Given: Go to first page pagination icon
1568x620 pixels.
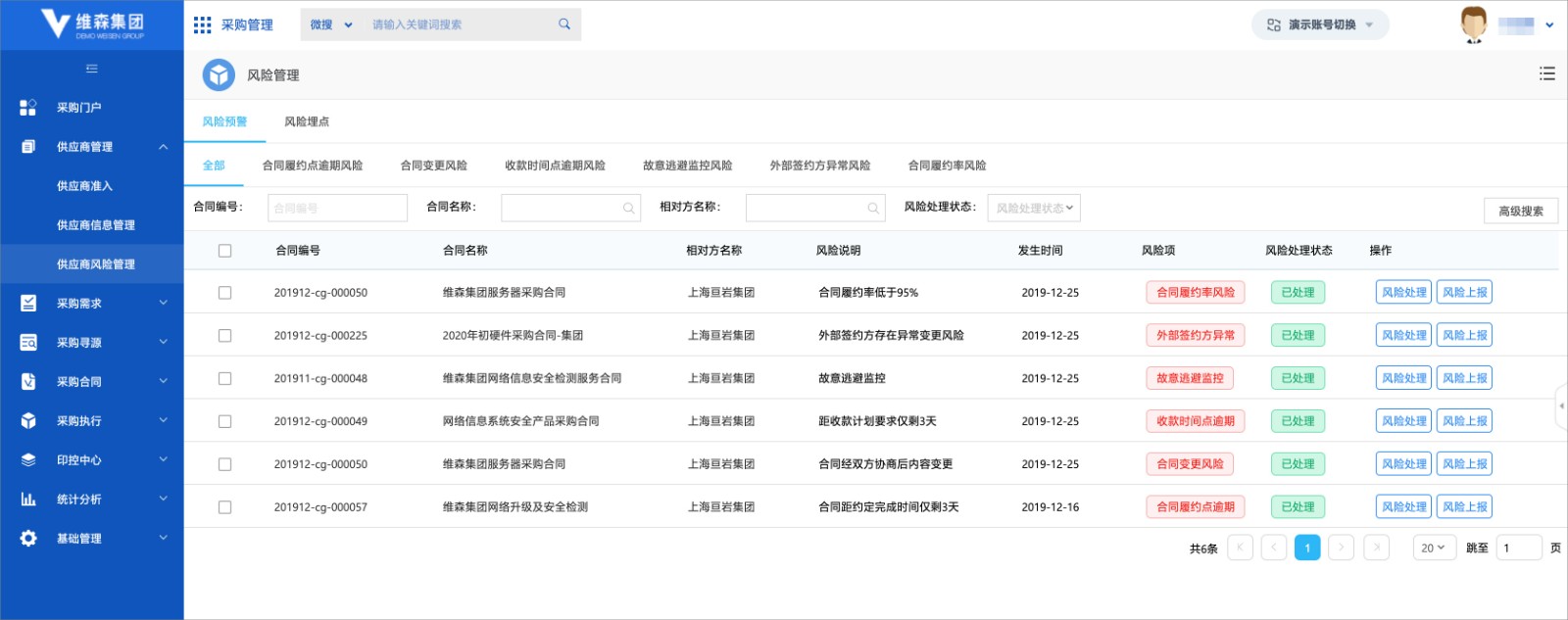Looking at the screenshot, I should (x=1240, y=548).
